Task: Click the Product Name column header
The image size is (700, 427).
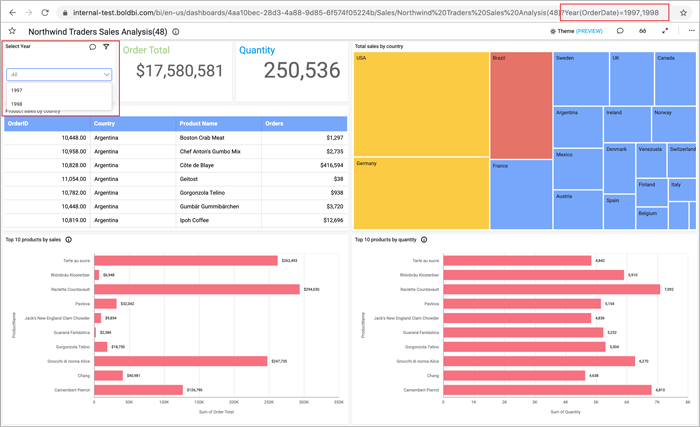Action: point(203,124)
